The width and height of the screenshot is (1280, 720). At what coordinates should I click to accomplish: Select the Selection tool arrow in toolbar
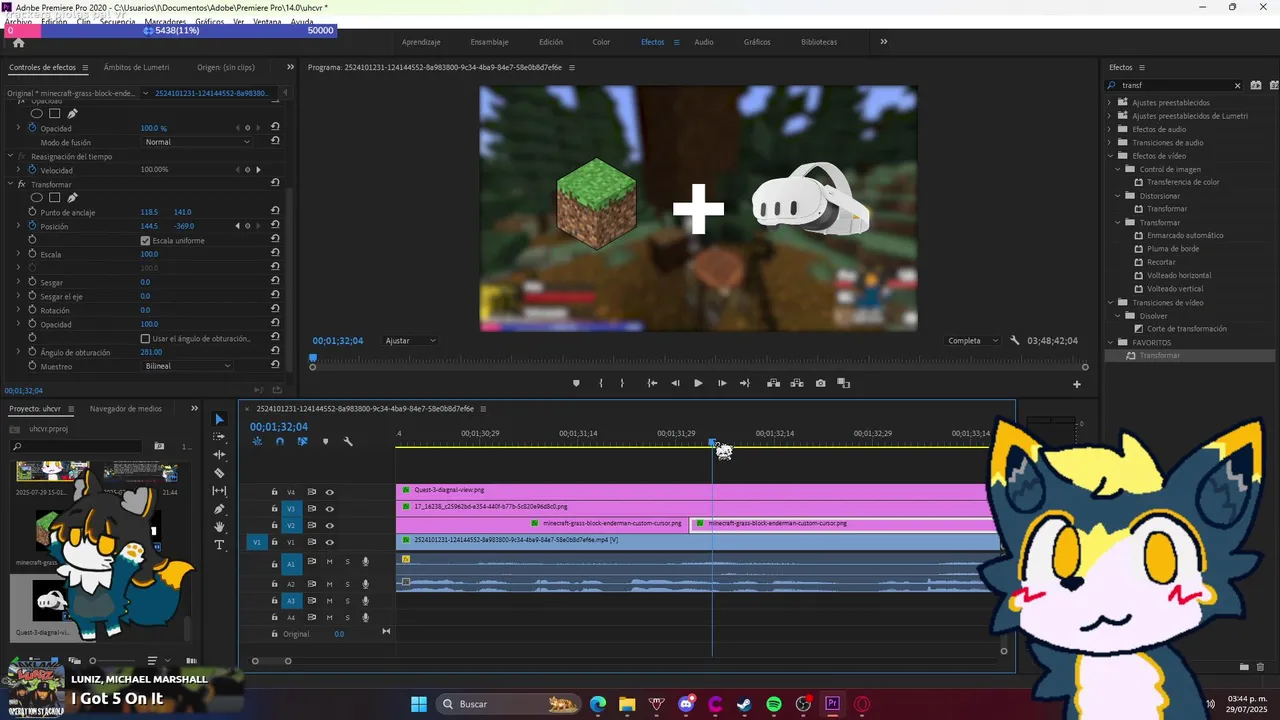click(220, 419)
